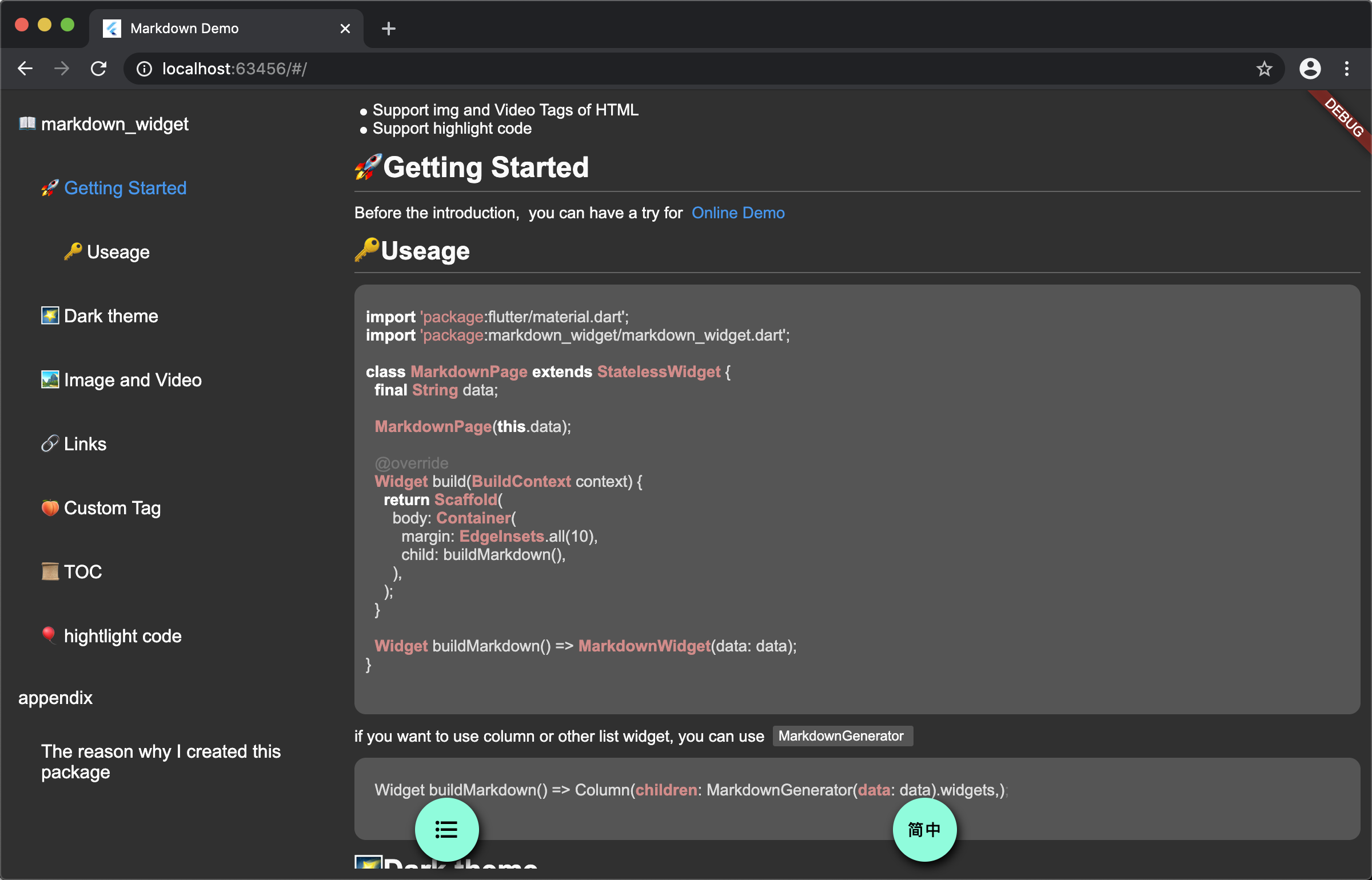Click the green table-of-contents floating button

[446, 829]
